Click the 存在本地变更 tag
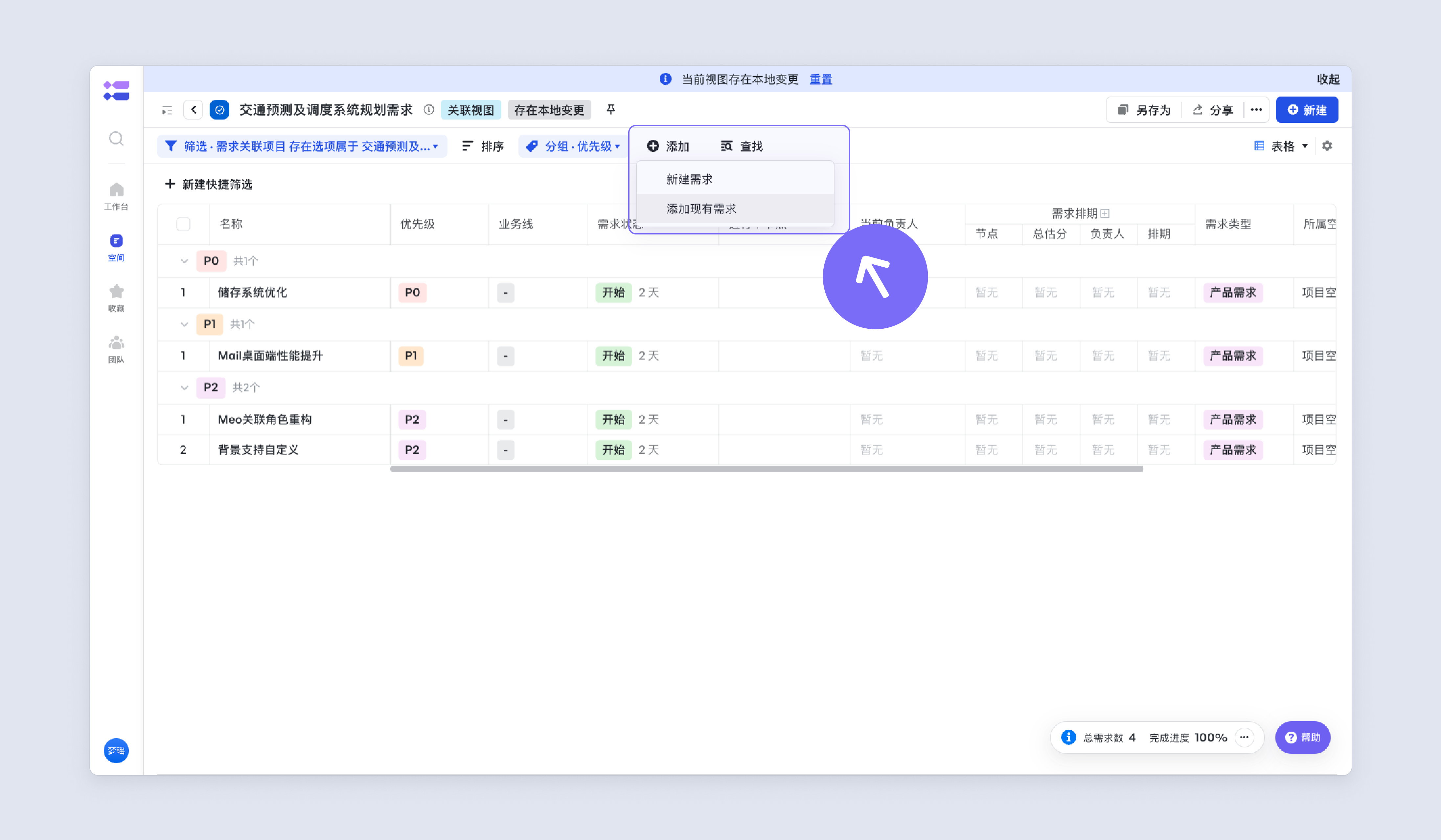 click(549, 110)
